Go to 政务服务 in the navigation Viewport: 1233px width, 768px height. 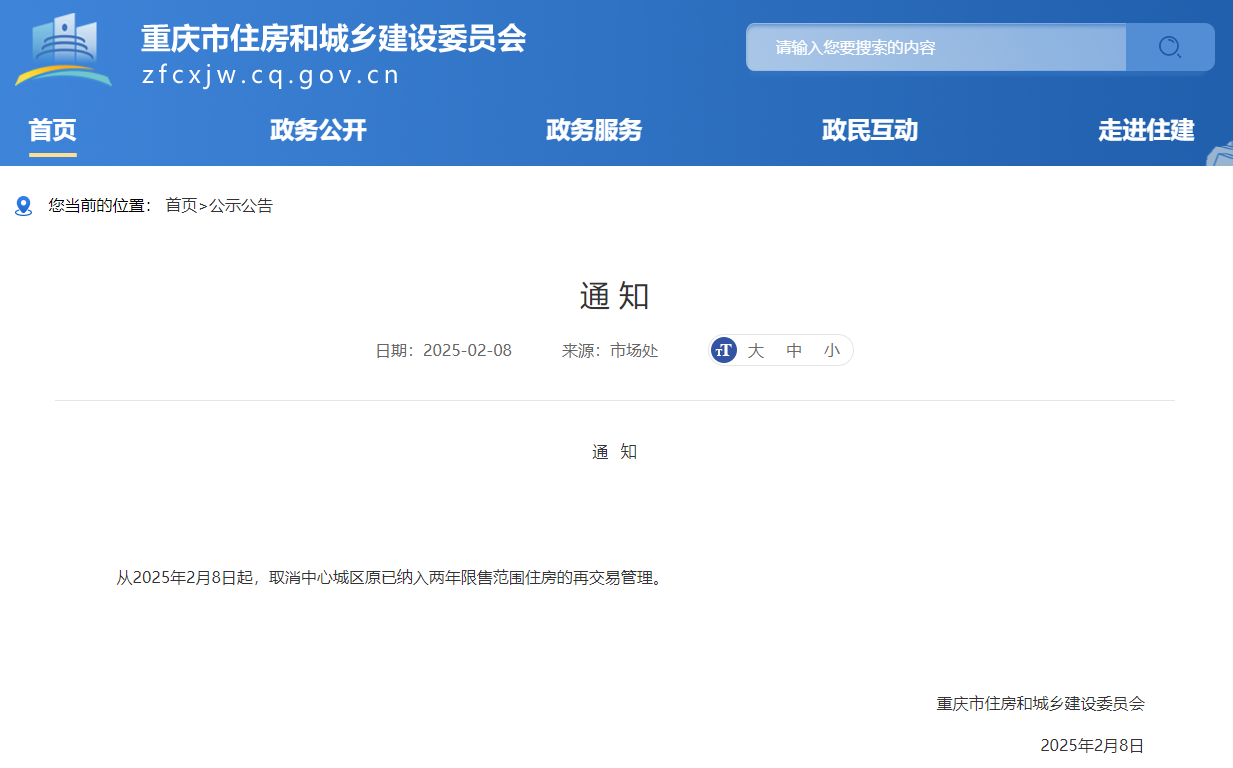594,130
